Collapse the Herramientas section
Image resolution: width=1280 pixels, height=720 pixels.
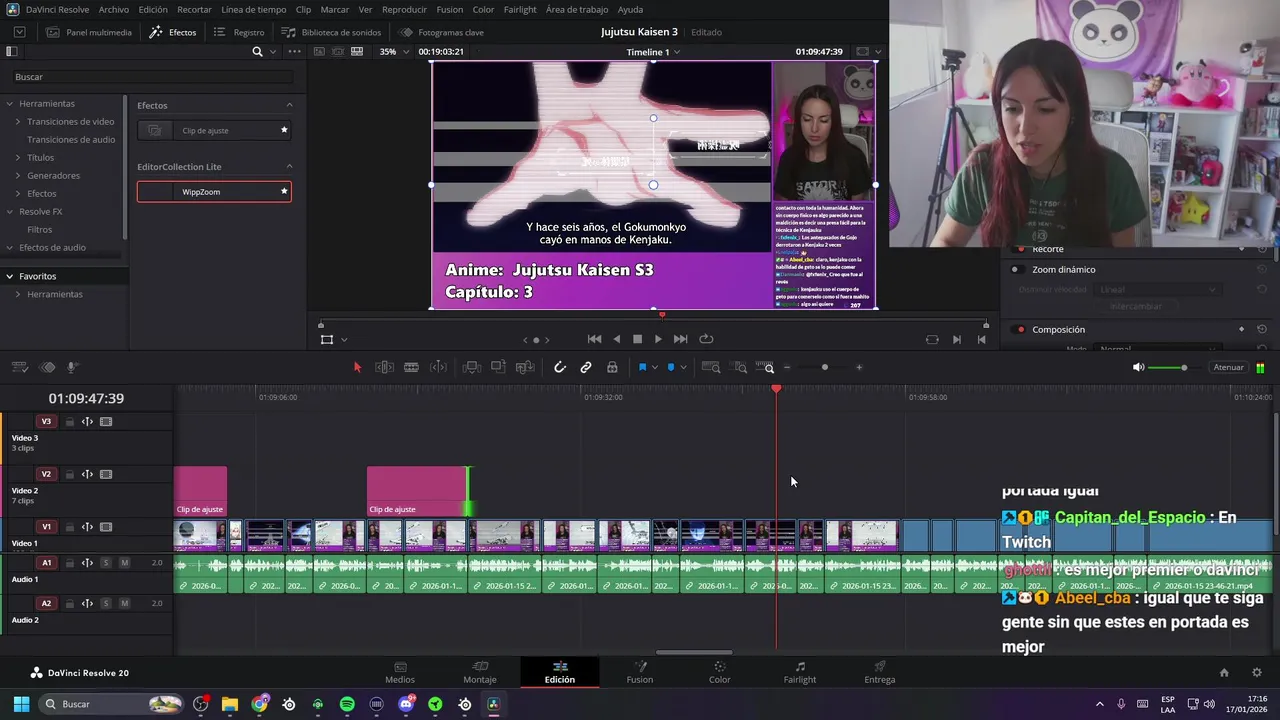click(9, 103)
